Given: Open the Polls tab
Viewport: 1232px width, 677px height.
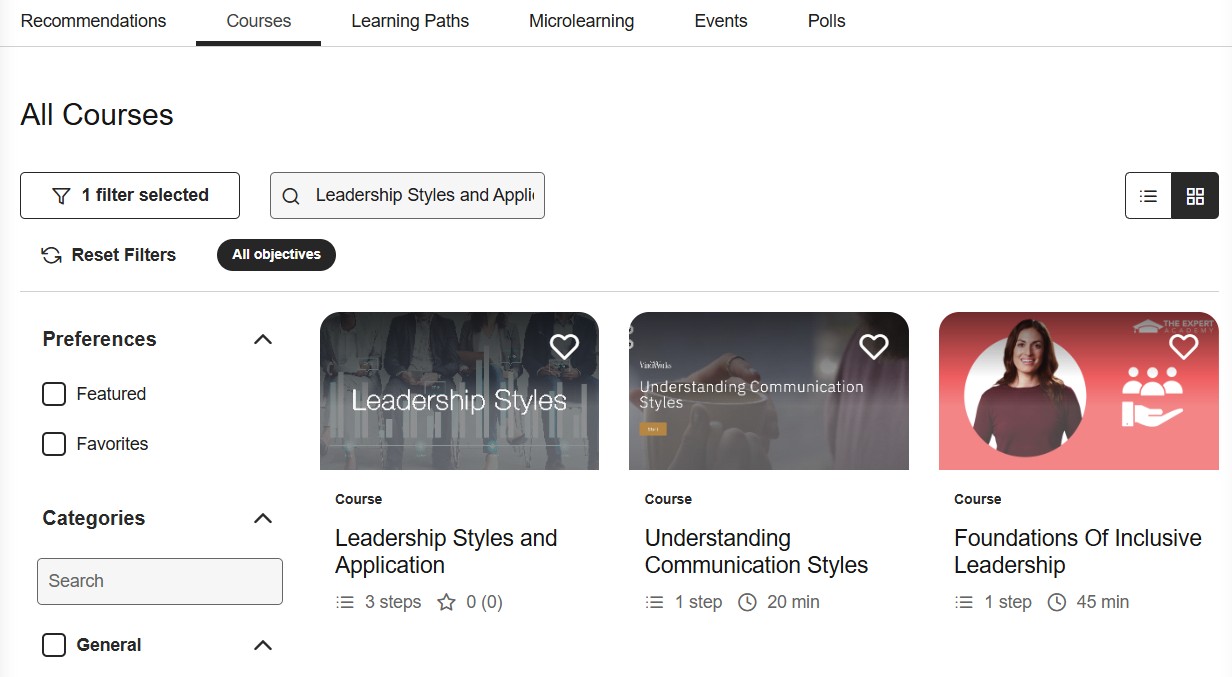Looking at the screenshot, I should 827,21.
